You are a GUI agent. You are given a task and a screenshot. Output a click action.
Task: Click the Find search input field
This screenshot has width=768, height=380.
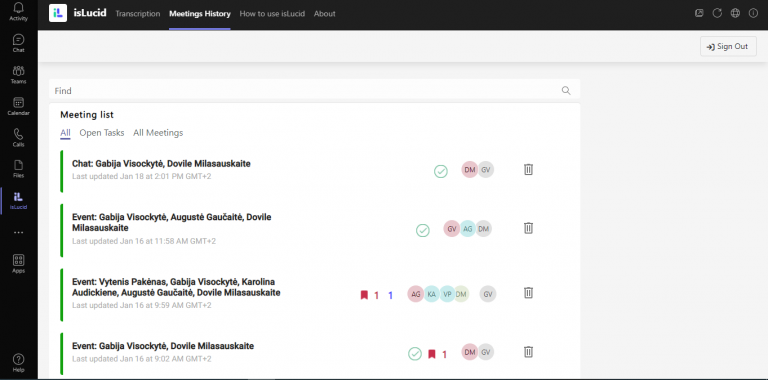point(306,91)
